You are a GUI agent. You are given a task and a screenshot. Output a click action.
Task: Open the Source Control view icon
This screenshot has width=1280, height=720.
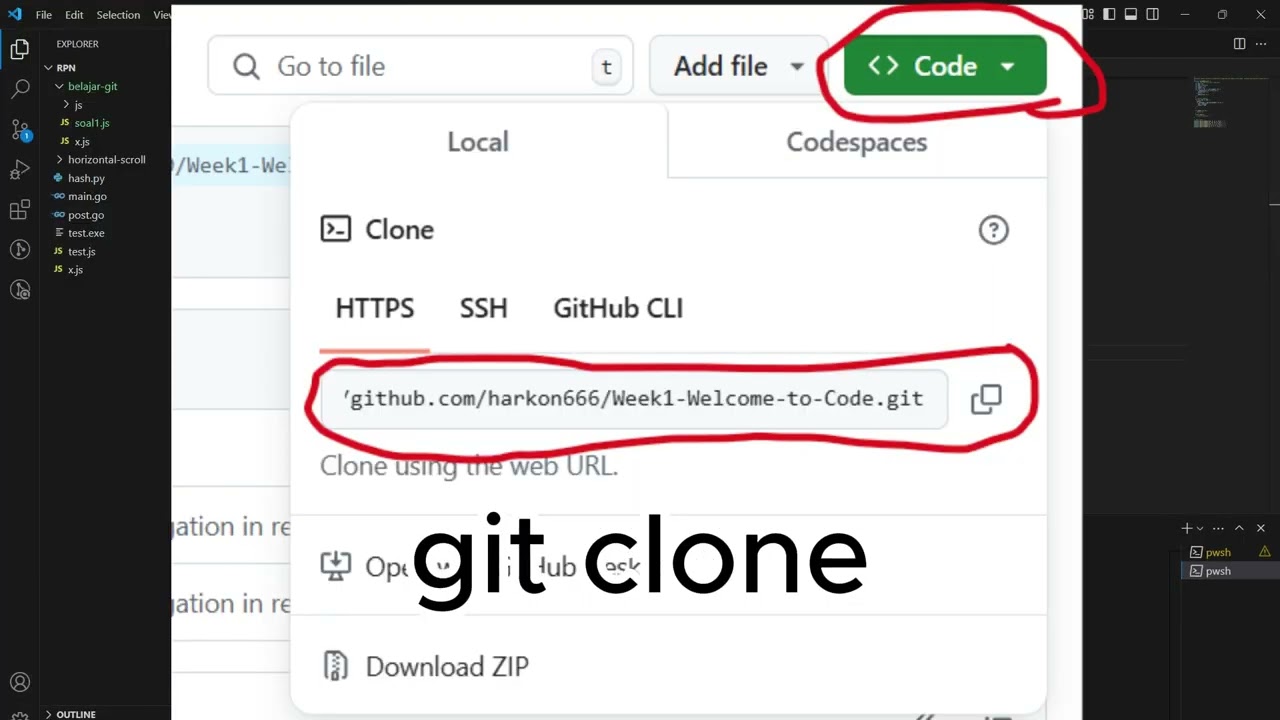coord(20,130)
